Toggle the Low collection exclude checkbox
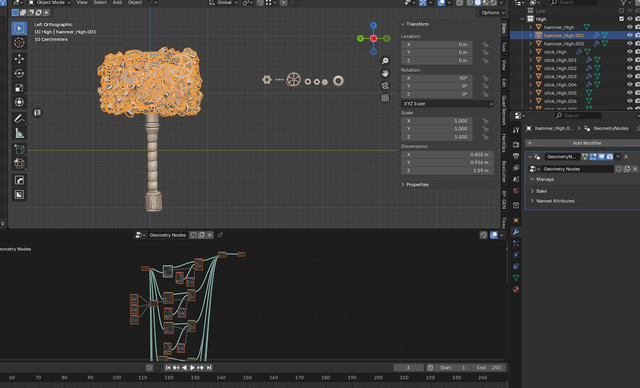 click(621, 11)
